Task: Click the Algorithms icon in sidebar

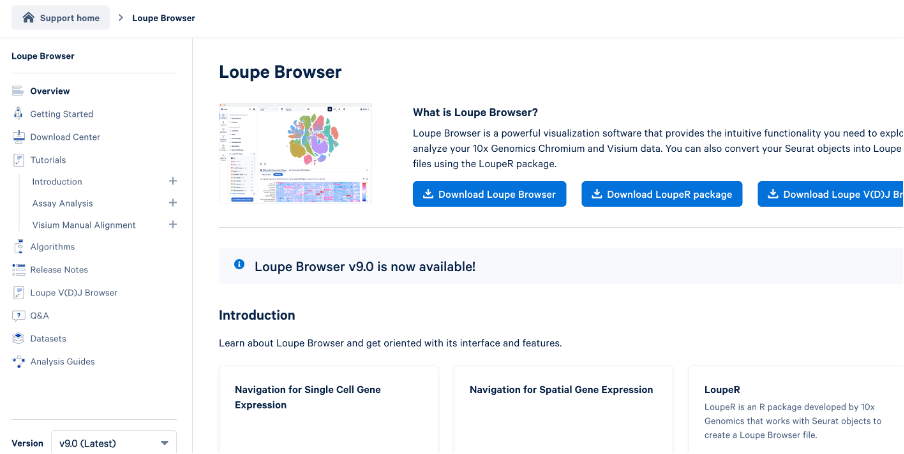Action: tap(18, 246)
